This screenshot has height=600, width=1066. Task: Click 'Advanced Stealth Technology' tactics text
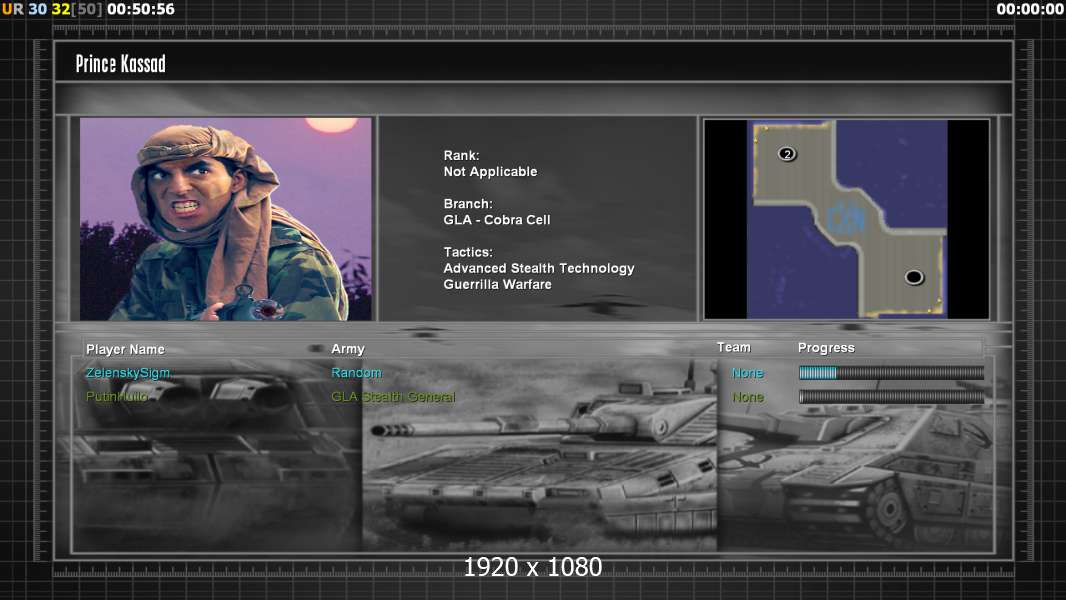[x=539, y=268]
